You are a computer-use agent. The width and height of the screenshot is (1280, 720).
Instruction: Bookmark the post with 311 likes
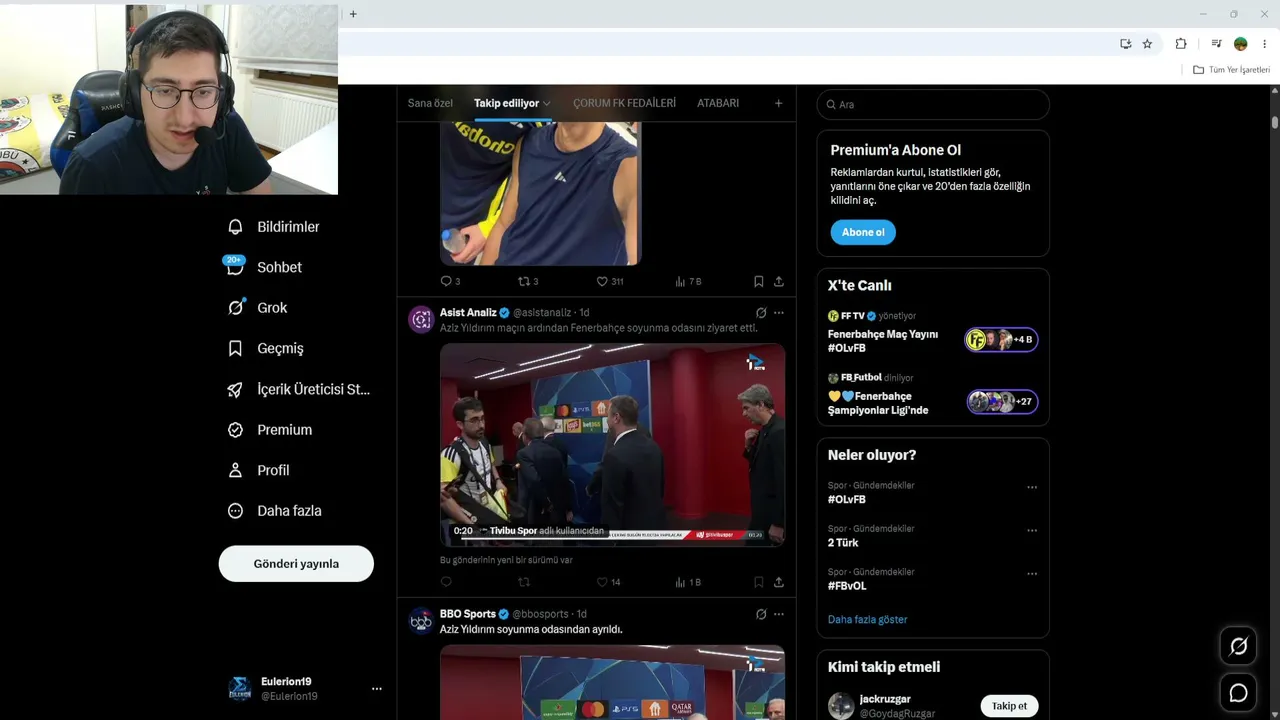[x=758, y=282]
